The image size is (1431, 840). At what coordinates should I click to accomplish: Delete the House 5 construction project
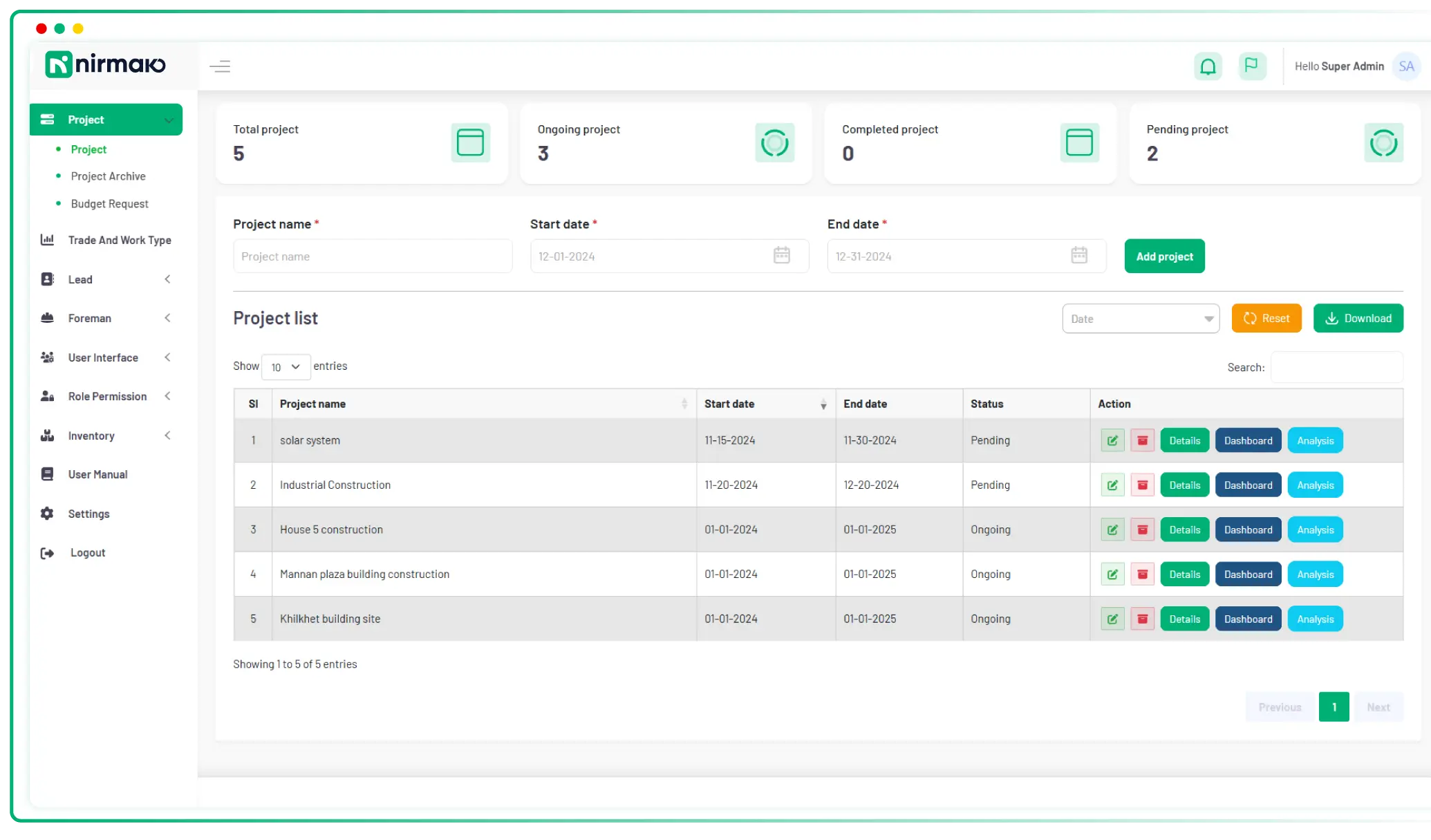(1142, 530)
